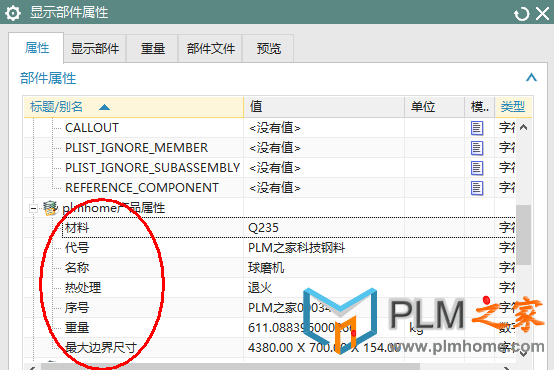Click the Q235 material value

coord(263,228)
